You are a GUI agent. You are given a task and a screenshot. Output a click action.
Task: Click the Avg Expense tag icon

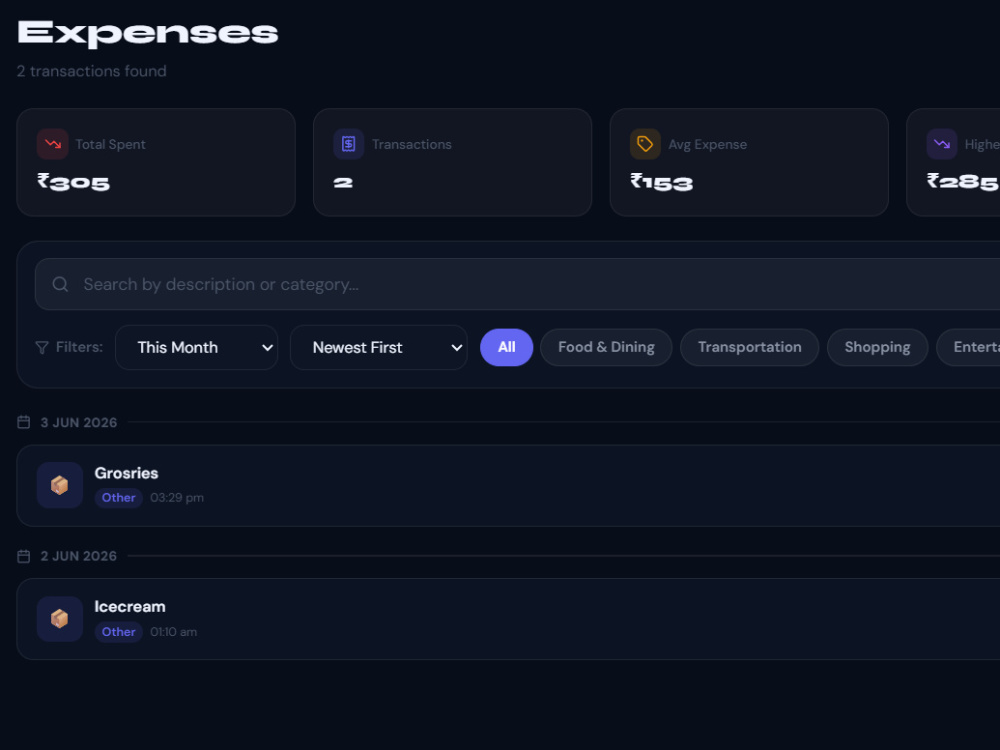645,144
